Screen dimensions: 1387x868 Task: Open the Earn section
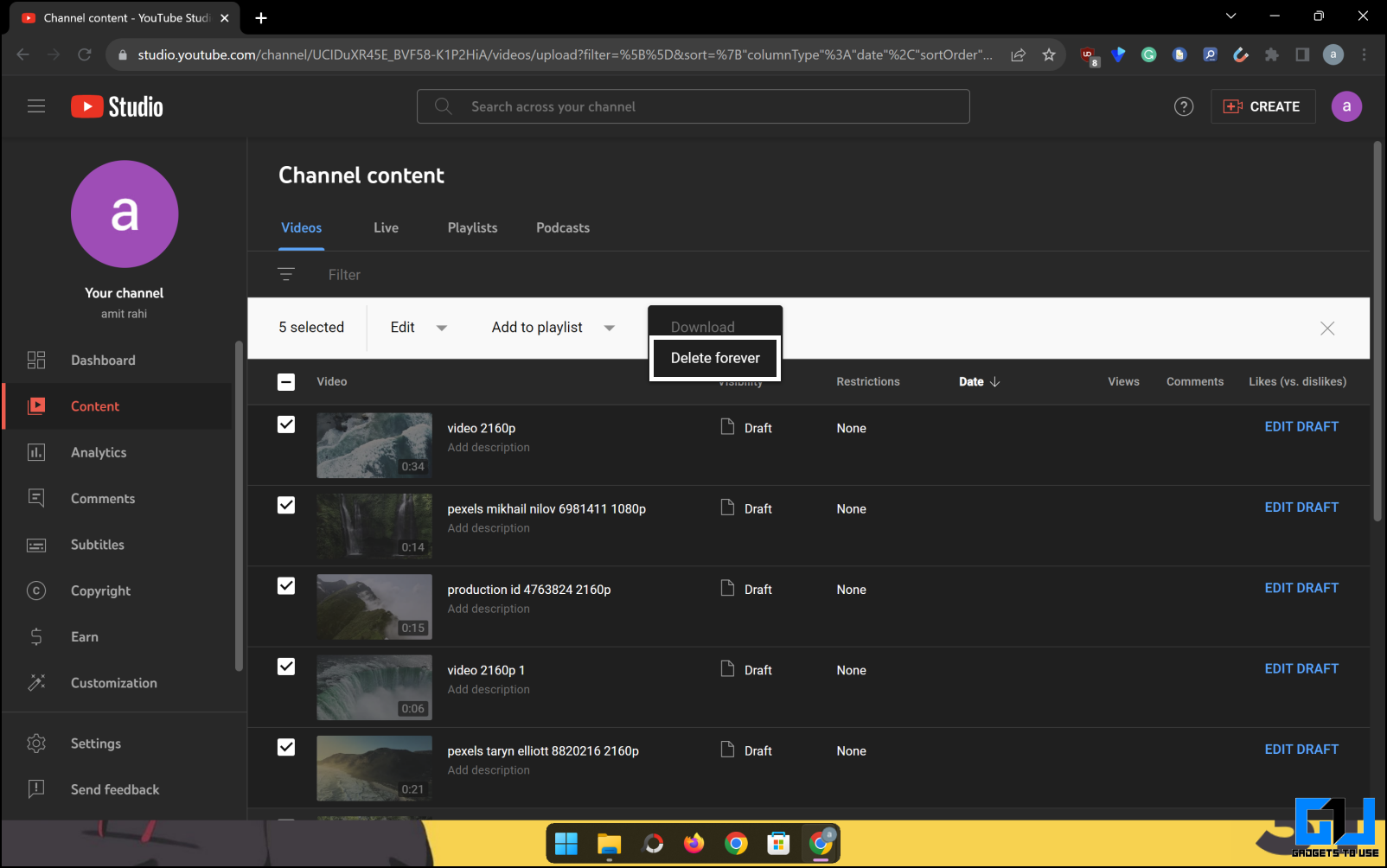point(84,636)
